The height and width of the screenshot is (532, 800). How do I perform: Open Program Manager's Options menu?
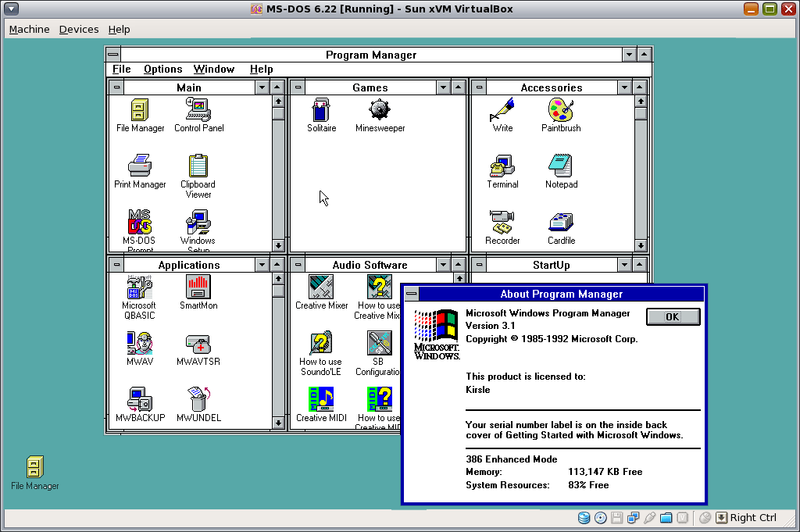coord(163,69)
